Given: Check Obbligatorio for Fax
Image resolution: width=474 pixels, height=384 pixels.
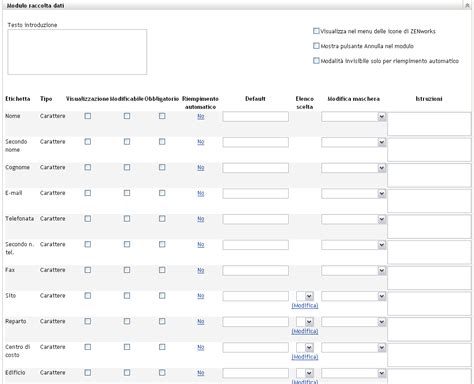Looking at the screenshot, I should click(x=162, y=270).
